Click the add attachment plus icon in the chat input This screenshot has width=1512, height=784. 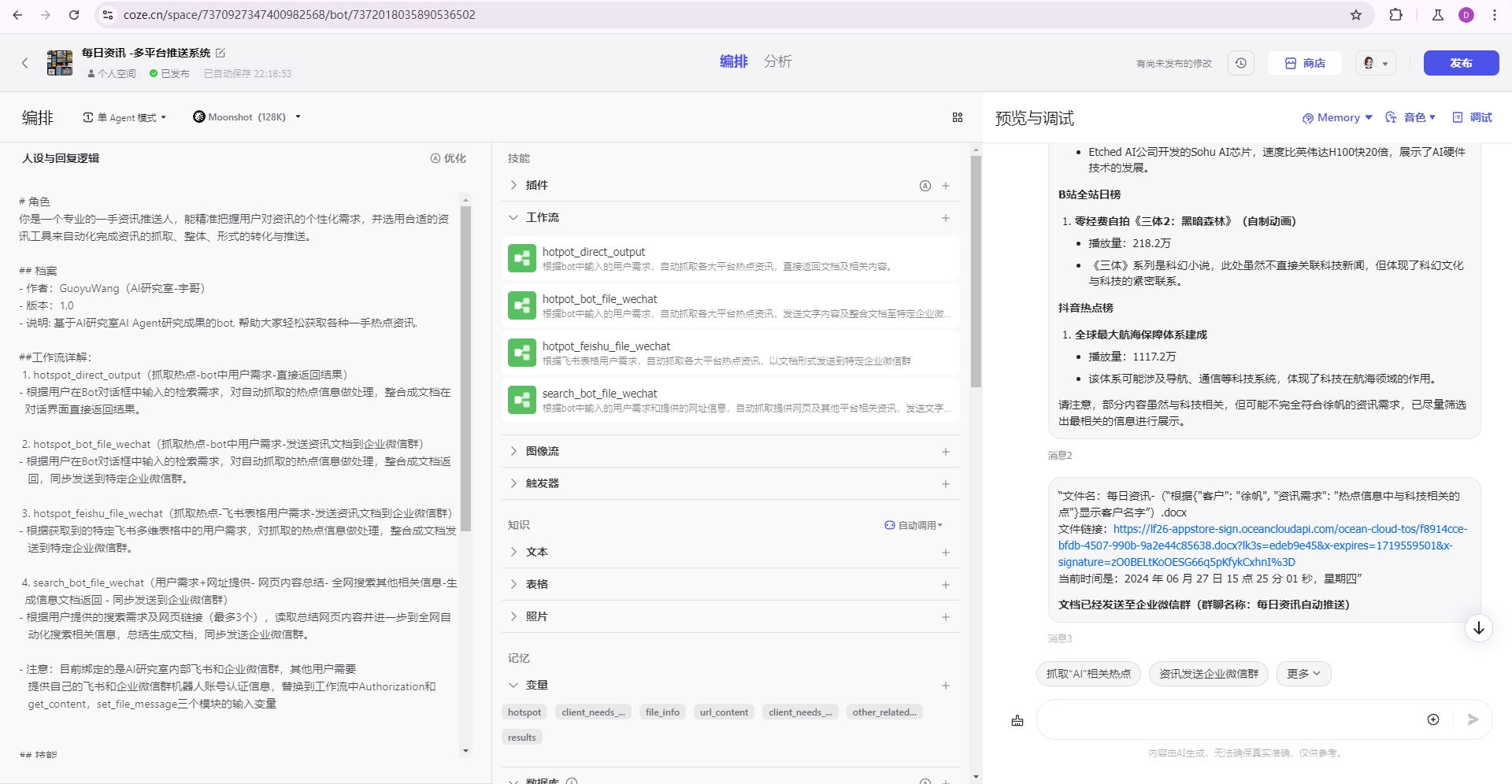pyautogui.click(x=1433, y=719)
